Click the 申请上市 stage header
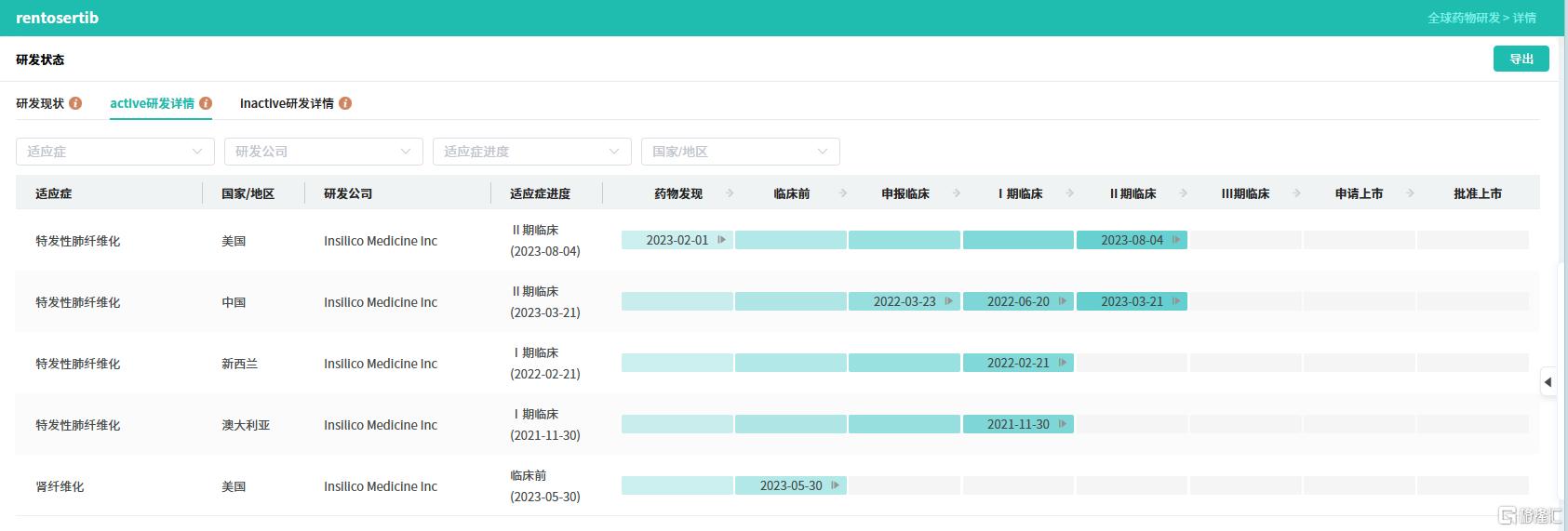 coord(1359,193)
